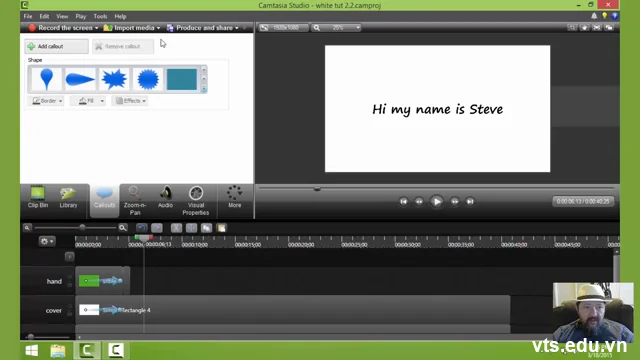Open the timeline settings gear dropdown

pyautogui.click(x=47, y=241)
